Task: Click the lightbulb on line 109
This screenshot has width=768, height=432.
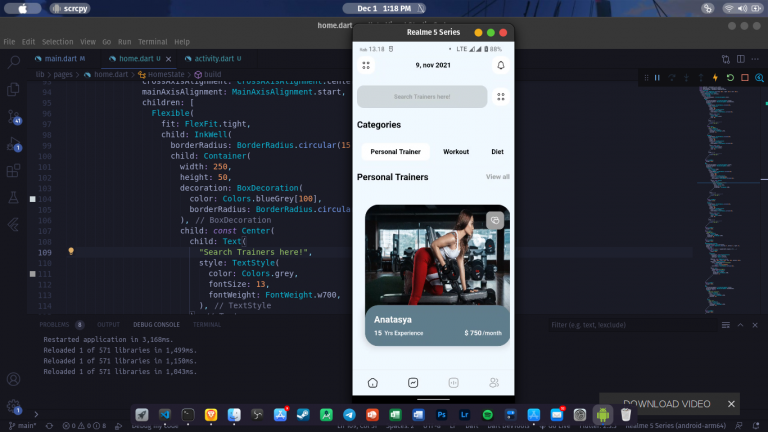Action: (71, 251)
